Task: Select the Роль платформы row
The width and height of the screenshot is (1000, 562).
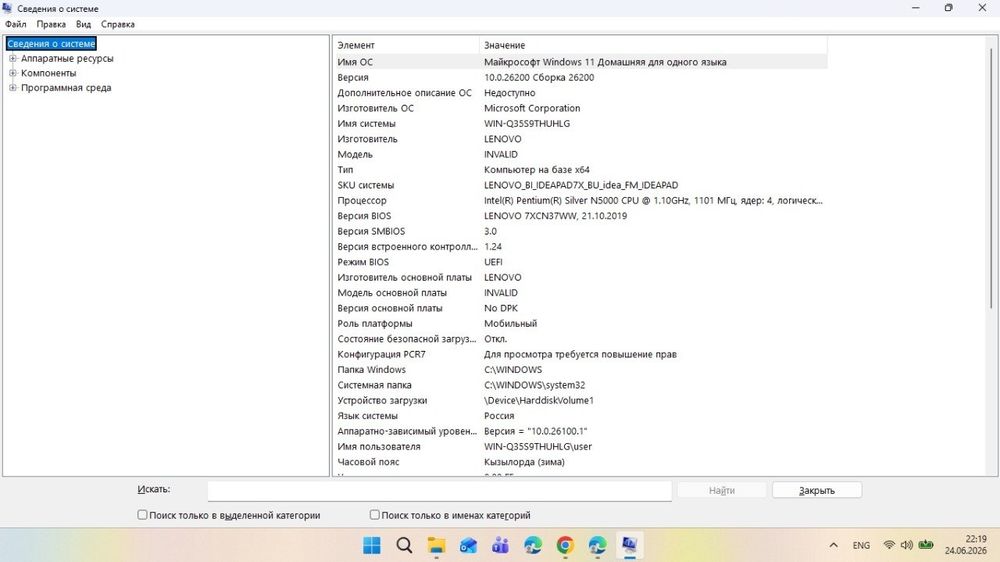Action: pos(580,323)
